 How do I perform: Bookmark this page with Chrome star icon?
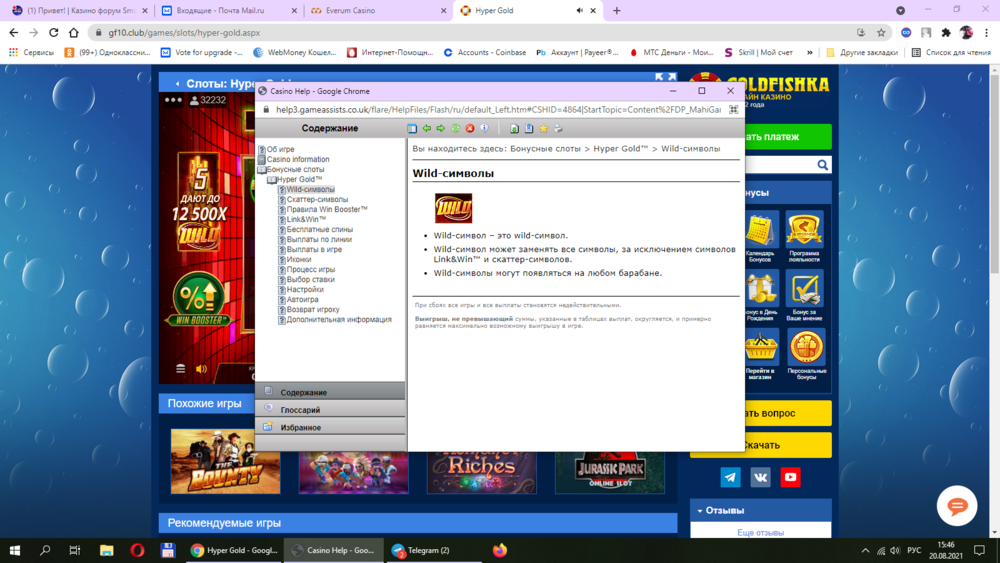point(881,33)
